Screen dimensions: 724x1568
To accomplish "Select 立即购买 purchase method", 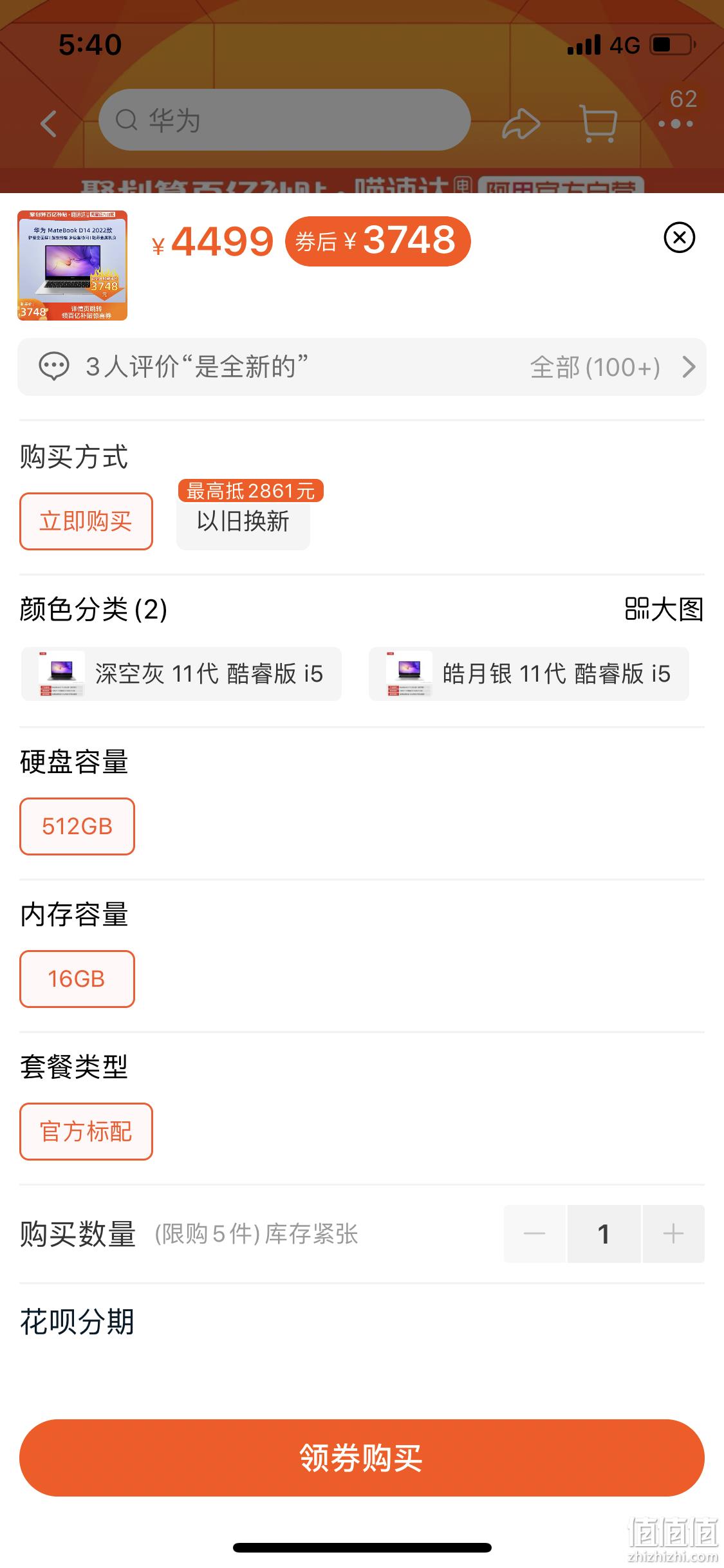I will pos(86,521).
